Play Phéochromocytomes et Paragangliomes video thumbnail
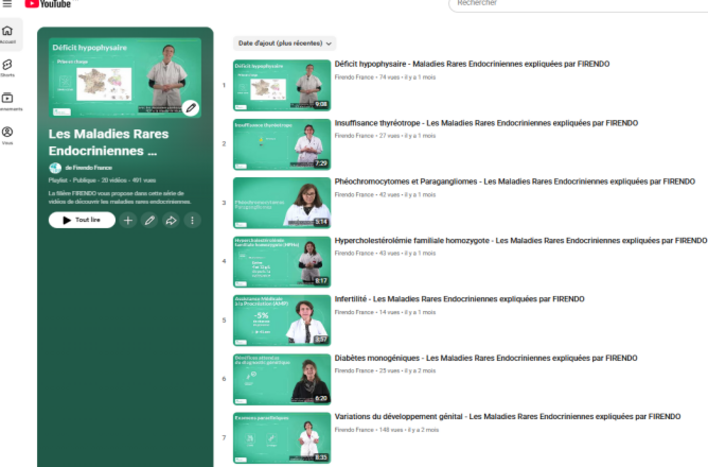This screenshot has width=708, height=467. 281,202
